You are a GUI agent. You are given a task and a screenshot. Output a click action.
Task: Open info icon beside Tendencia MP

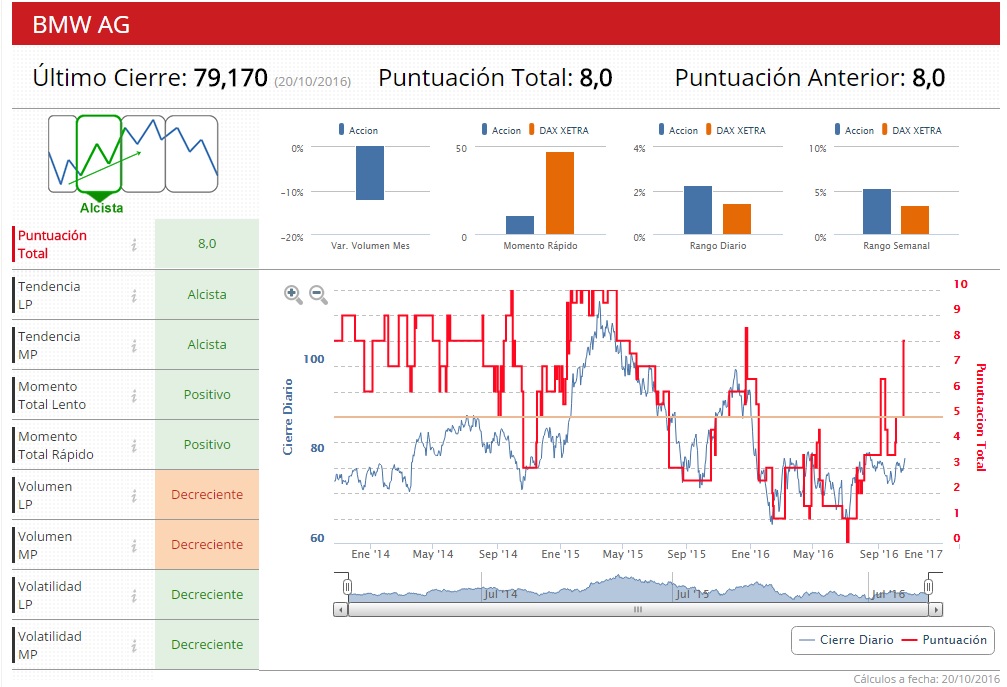tap(134, 345)
